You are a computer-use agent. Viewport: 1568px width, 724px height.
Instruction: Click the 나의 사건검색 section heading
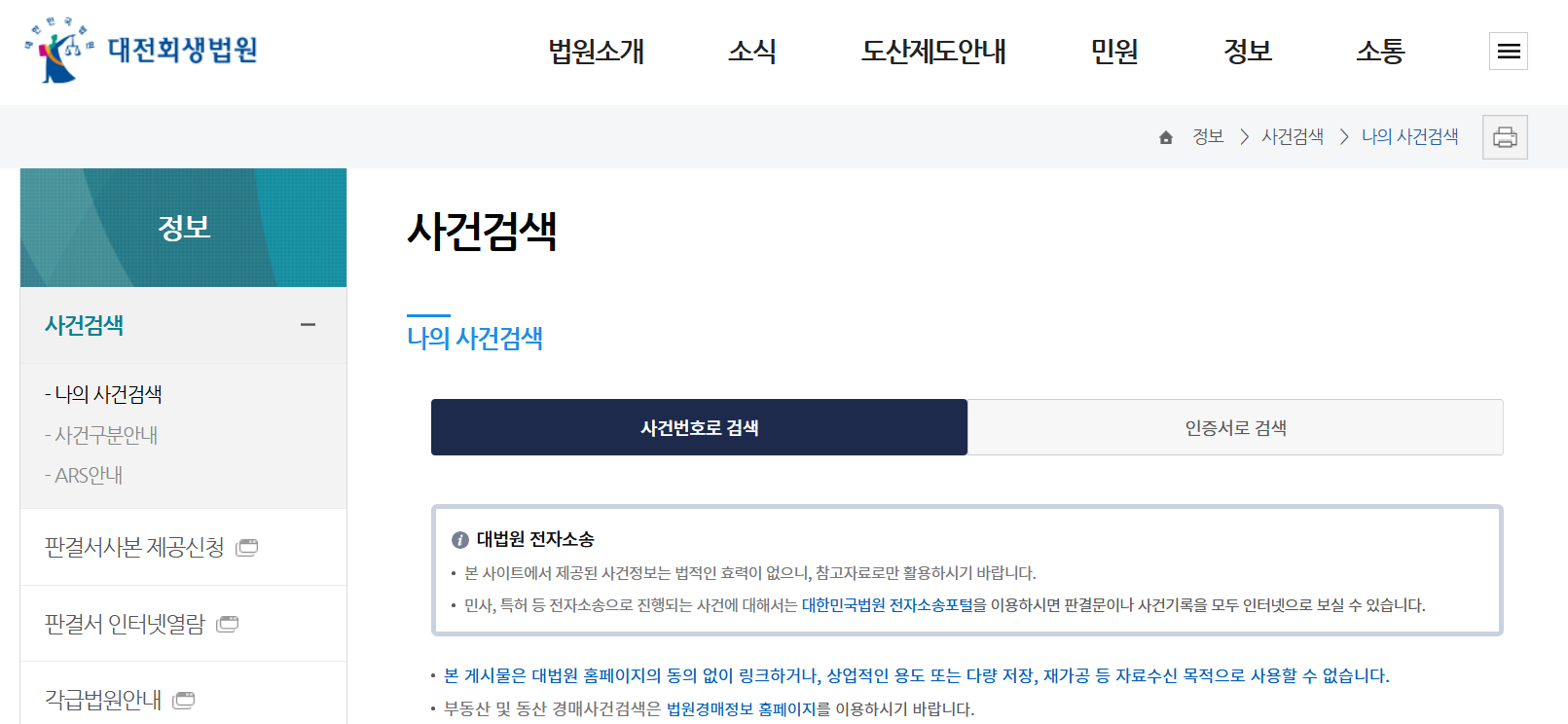[475, 338]
